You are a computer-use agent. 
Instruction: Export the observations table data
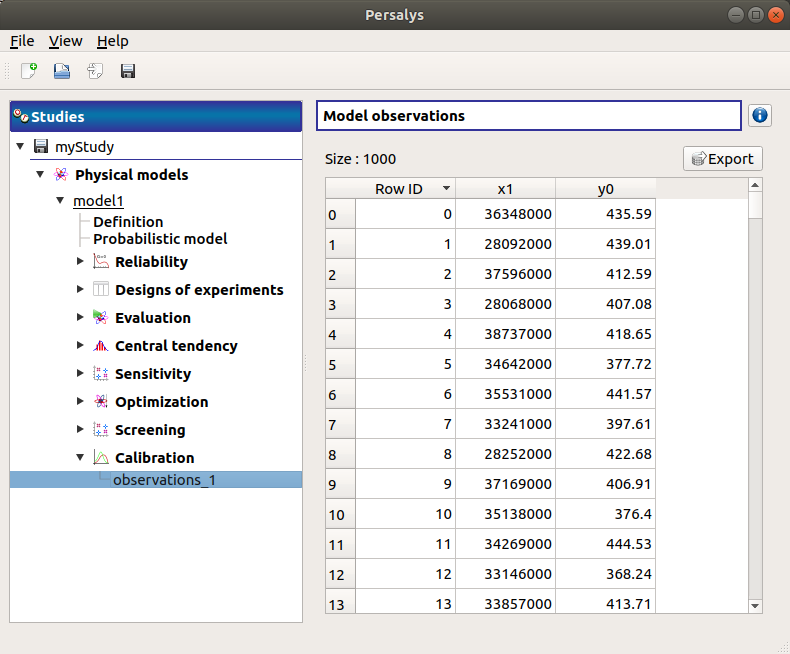coord(722,159)
